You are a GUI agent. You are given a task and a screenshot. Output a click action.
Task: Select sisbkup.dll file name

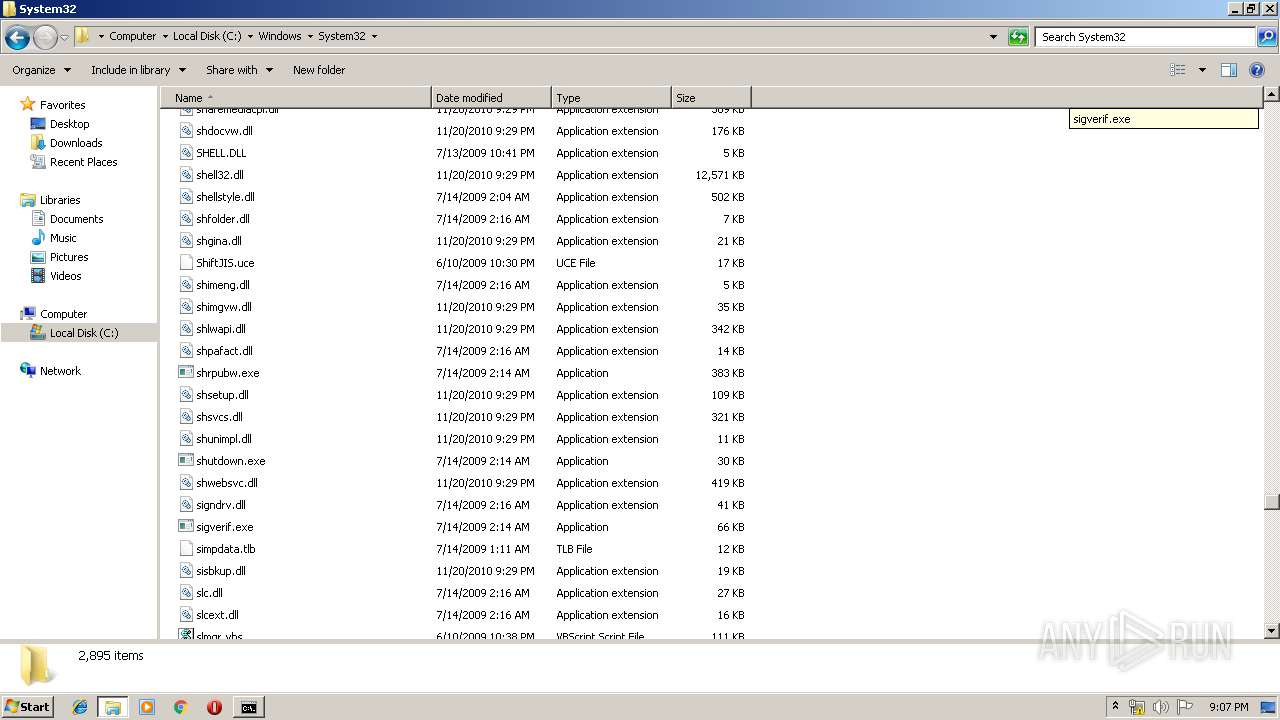coord(221,571)
